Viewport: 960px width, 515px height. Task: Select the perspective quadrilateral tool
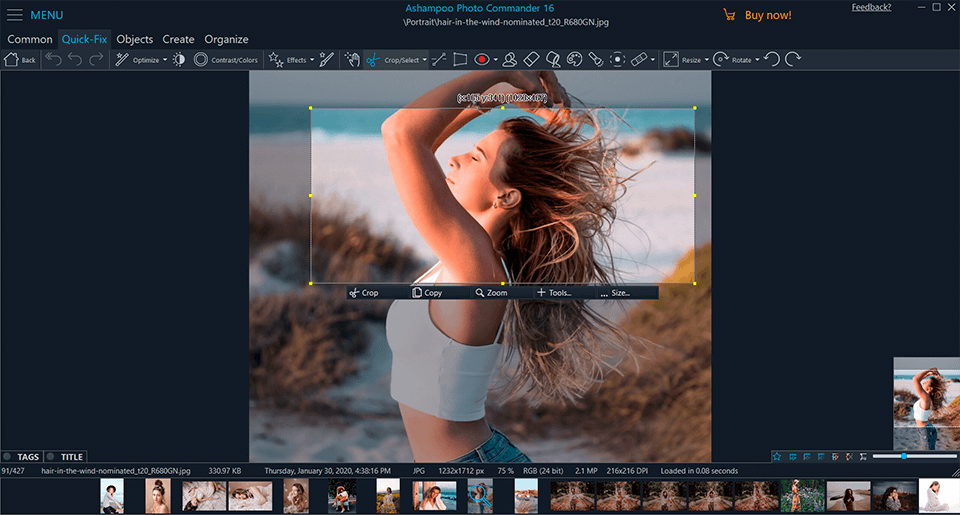coord(460,59)
